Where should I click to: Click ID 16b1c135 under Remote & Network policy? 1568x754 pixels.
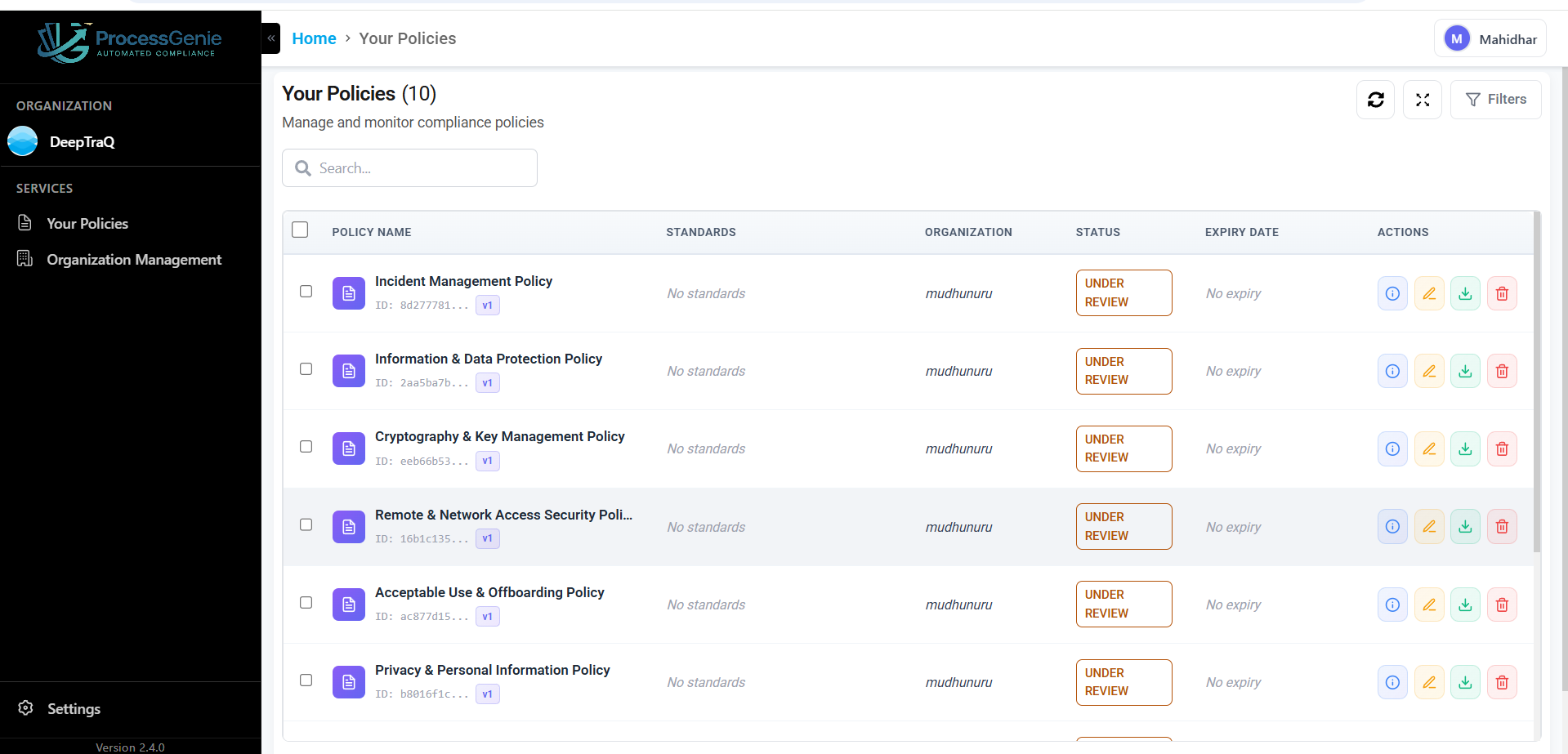pos(422,539)
